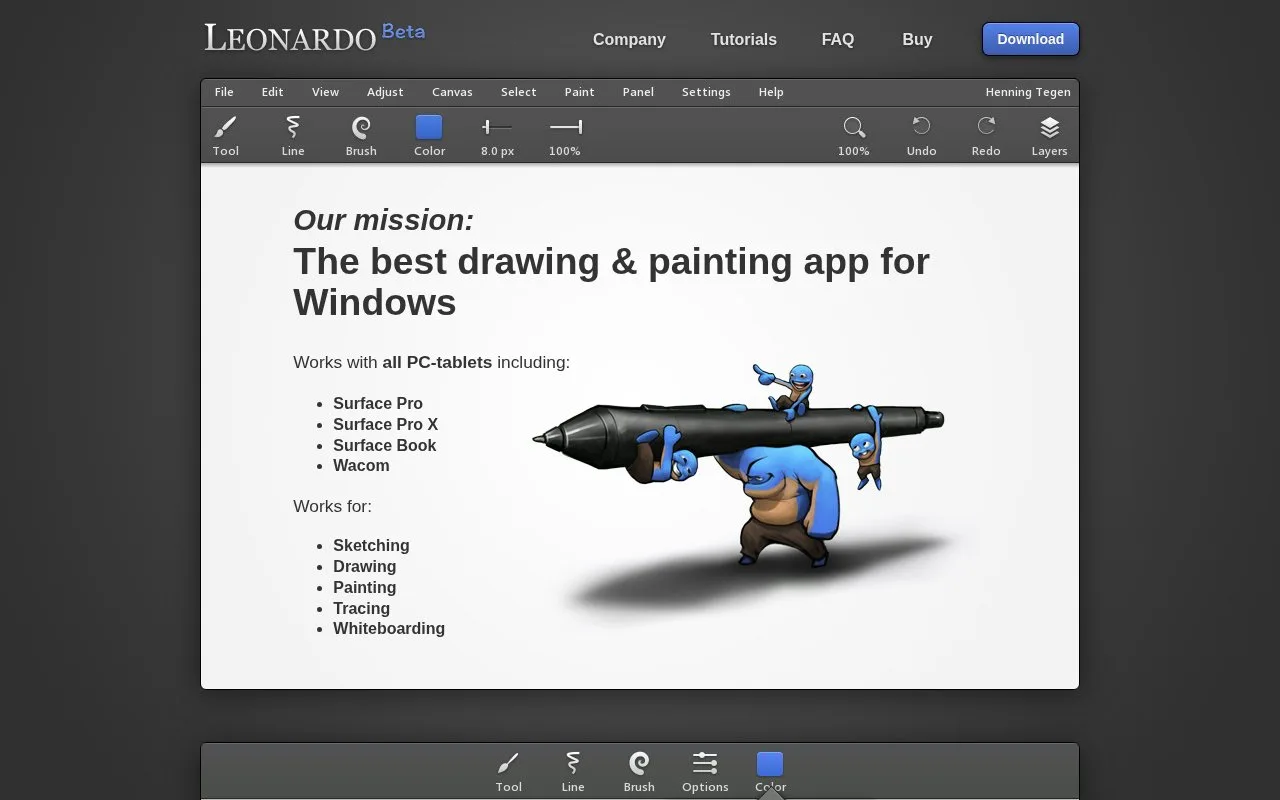Open the Buy page
This screenshot has height=800, width=1280.
click(917, 40)
